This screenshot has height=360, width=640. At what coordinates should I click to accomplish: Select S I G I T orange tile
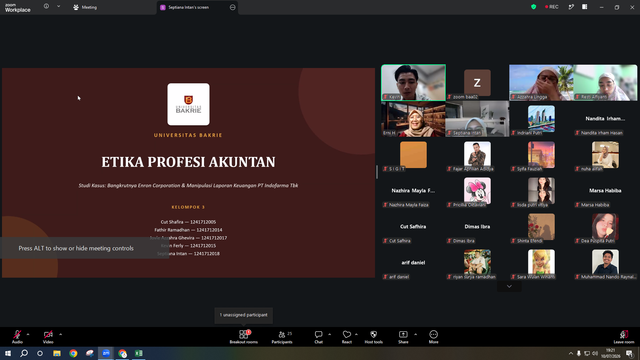point(413,155)
